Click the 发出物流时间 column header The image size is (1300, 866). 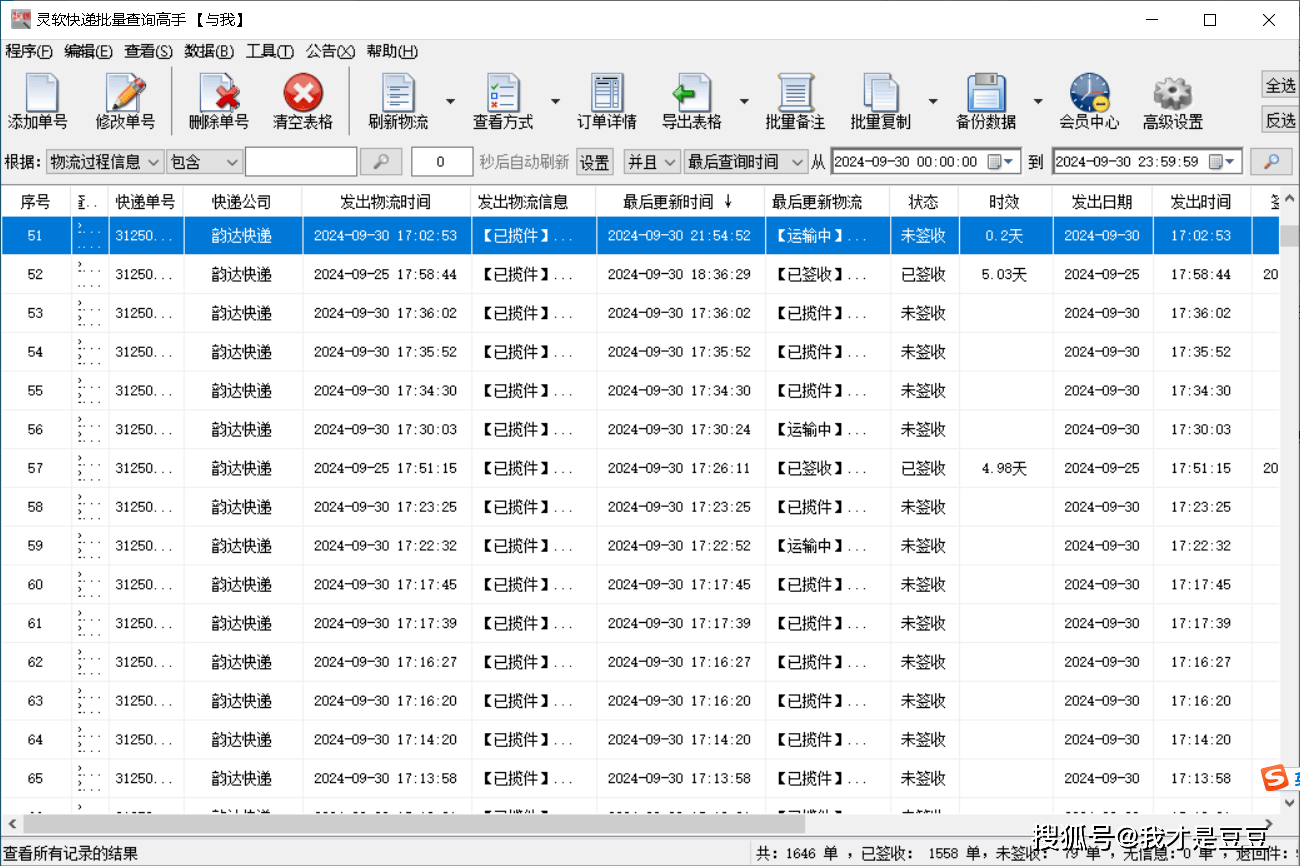tap(386, 202)
